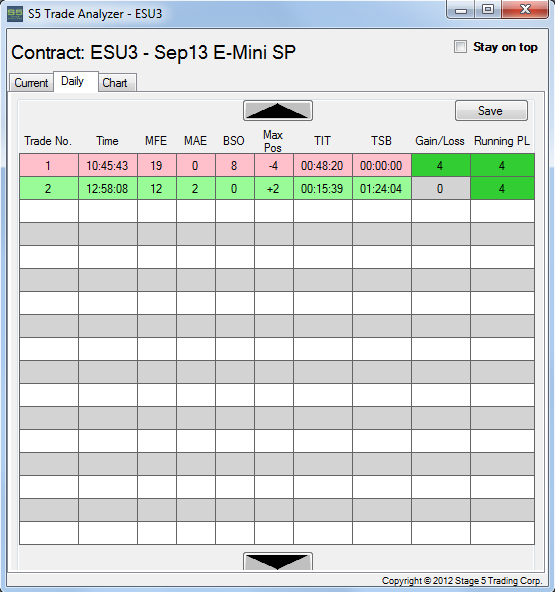Image resolution: width=555 pixels, height=592 pixels.
Task: Click the Time column header
Action: pyautogui.click(x=107, y=141)
